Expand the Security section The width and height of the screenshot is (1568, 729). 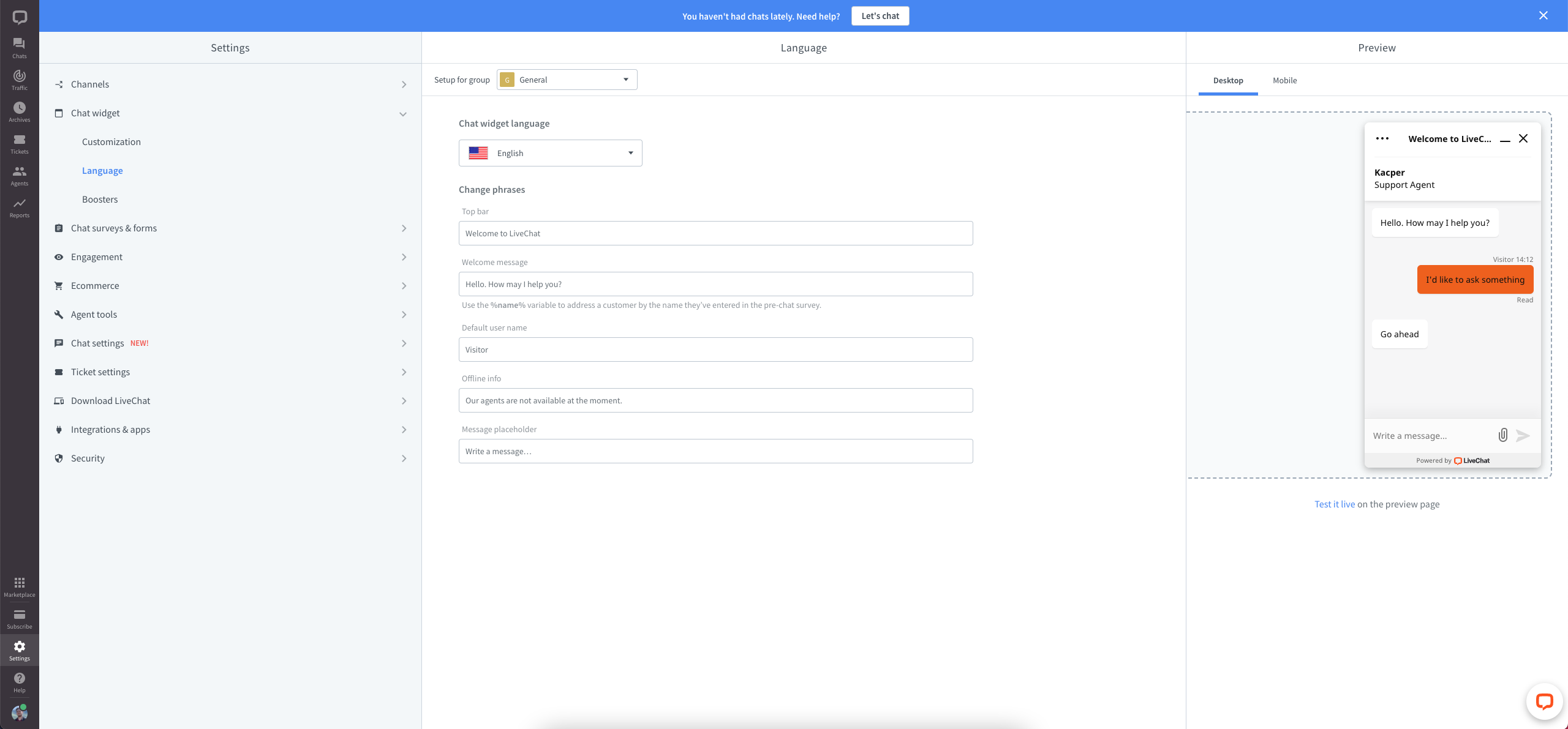pos(230,458)
